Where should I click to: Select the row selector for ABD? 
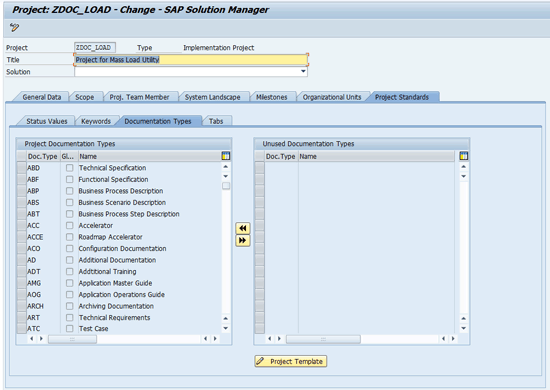point(21,168)
